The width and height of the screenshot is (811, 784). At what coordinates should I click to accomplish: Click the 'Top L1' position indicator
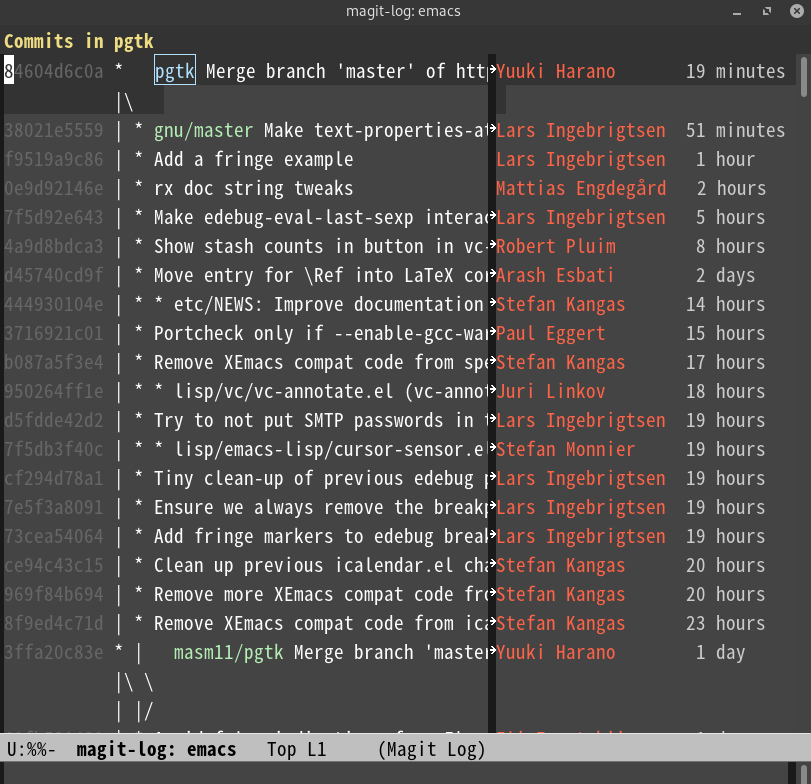(297, 749)
